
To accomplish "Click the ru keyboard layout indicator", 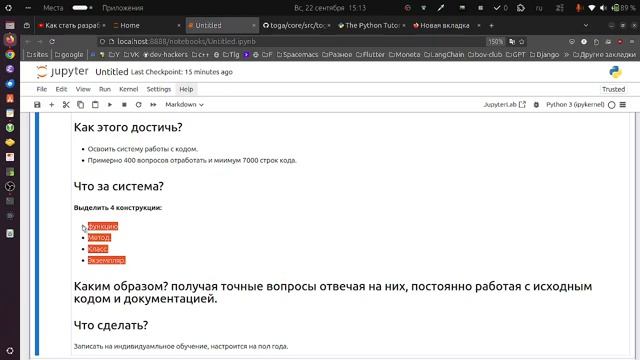I will 539,8.
